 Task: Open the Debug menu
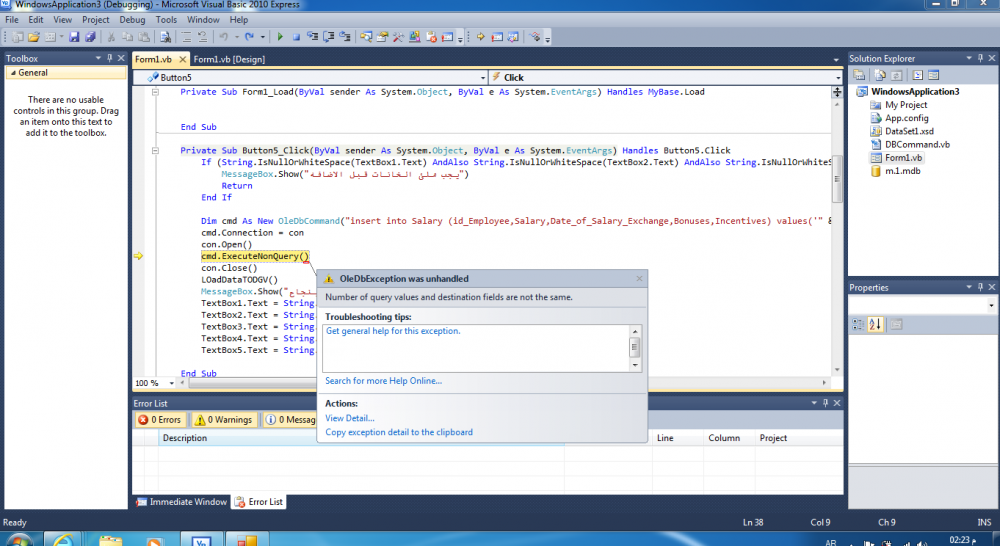click(x=132, y=20)
